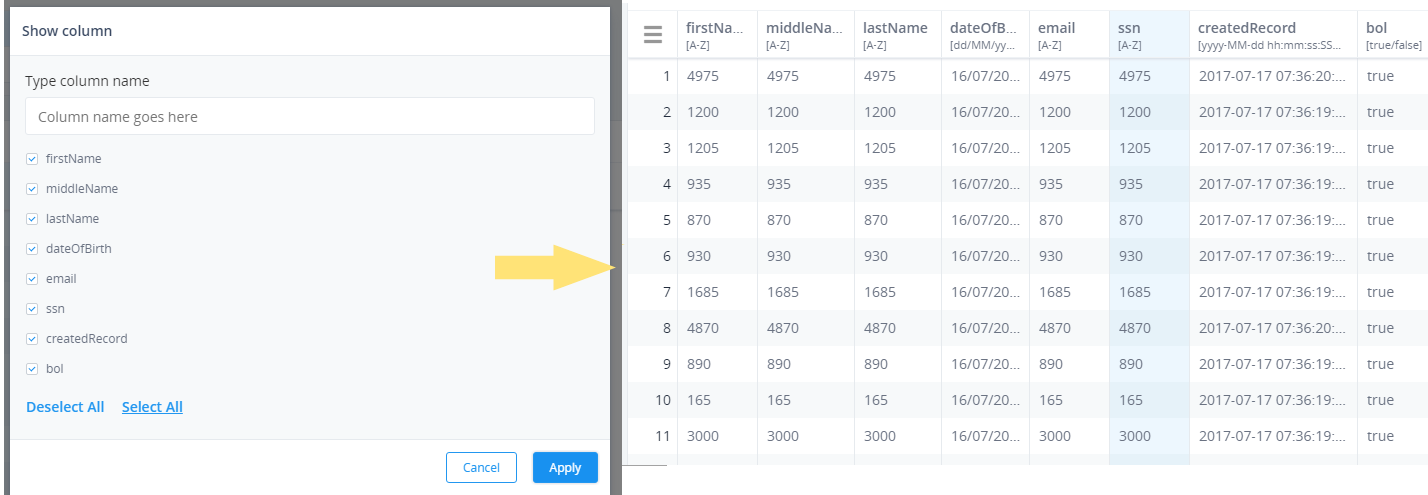This screenshot has width=1428, height=495.
Task: Toggle the middleName checkbox
Action: point(32,188)
